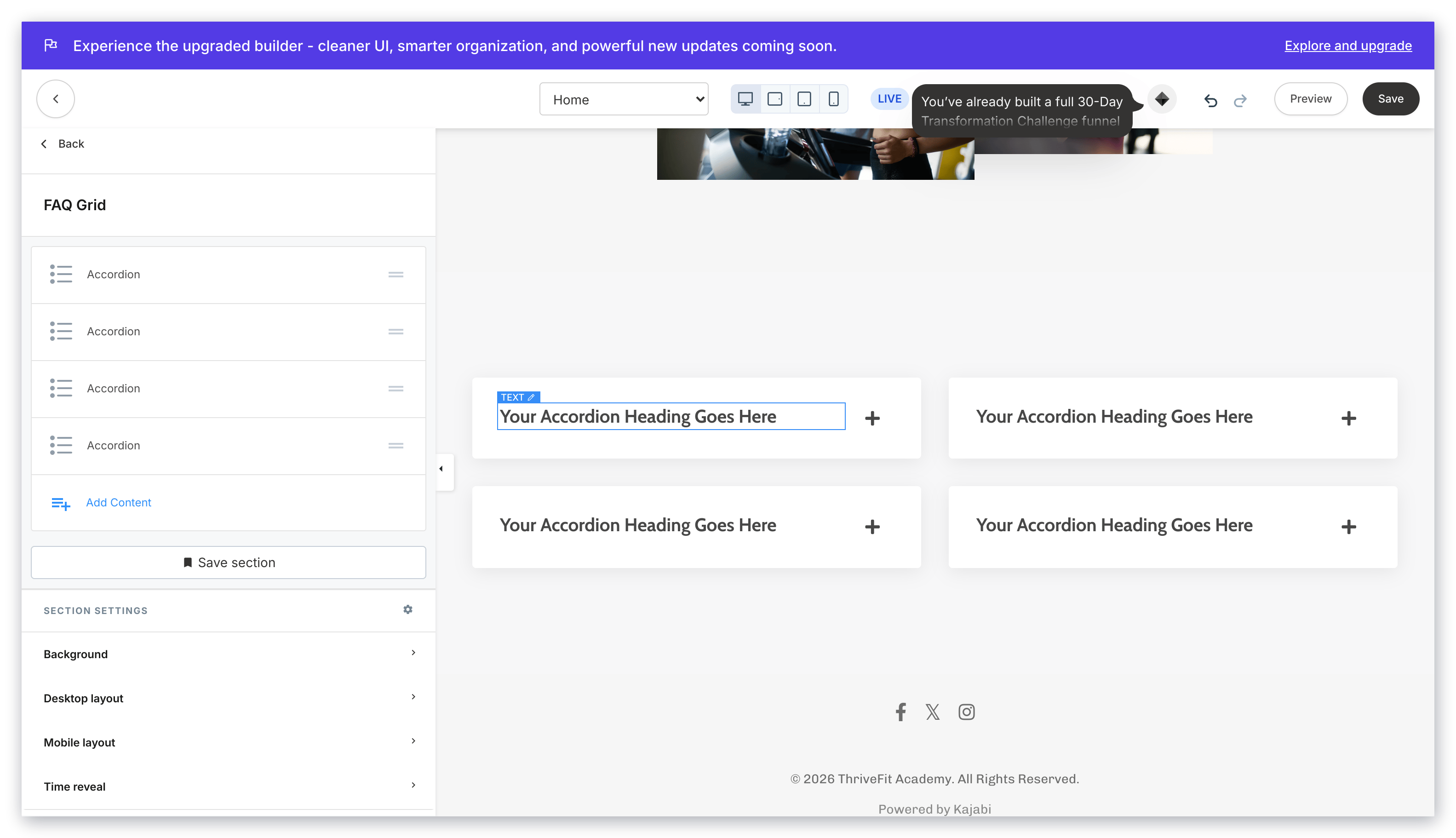Click the TEXT edit label with pencil icon
This screenshot has width=1456, height=838.
[518, 397]
